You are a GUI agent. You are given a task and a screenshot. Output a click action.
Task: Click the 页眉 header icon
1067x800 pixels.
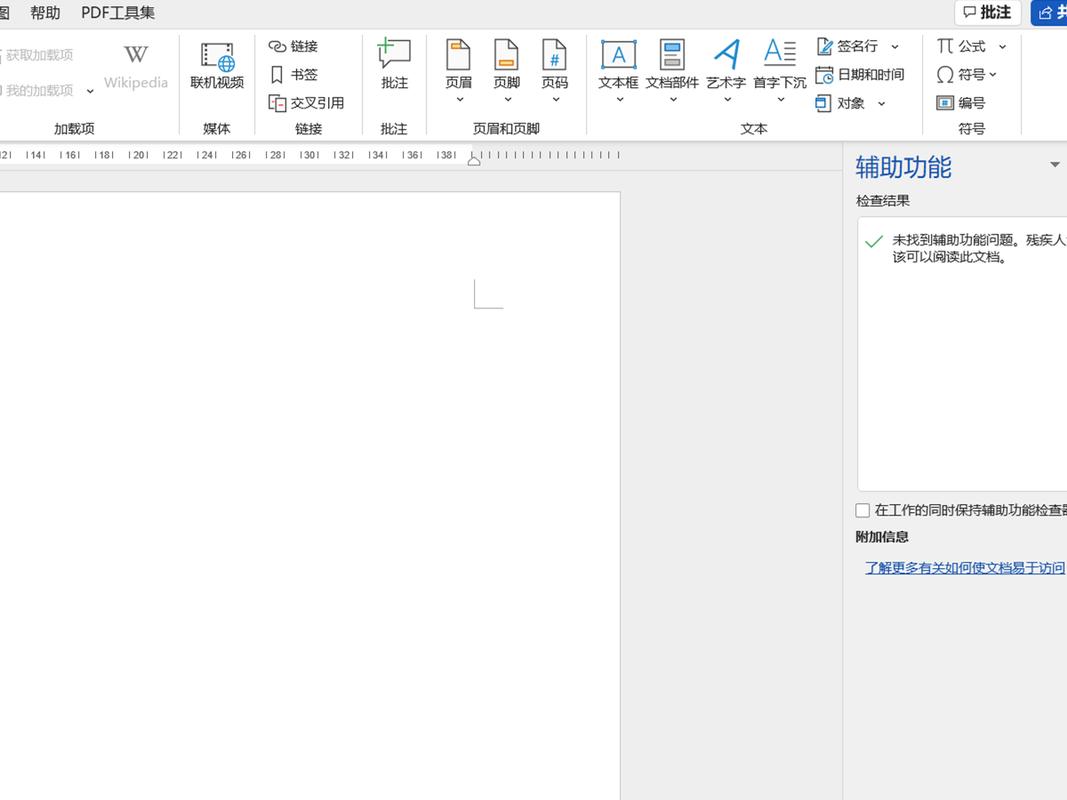coord(458,54)
